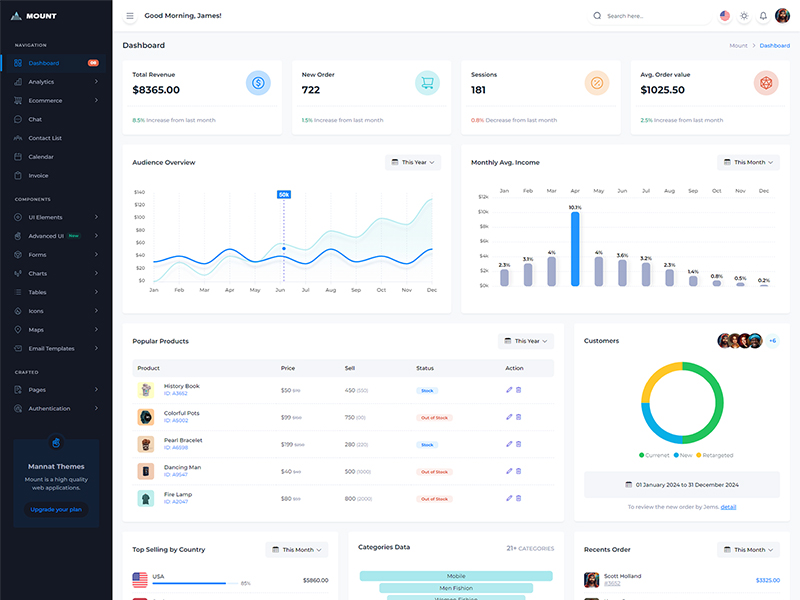Click the Total Revenue dollar icon
Viewport: 800px width, 600px height.
pyautogui.click(x=258, y=83)
